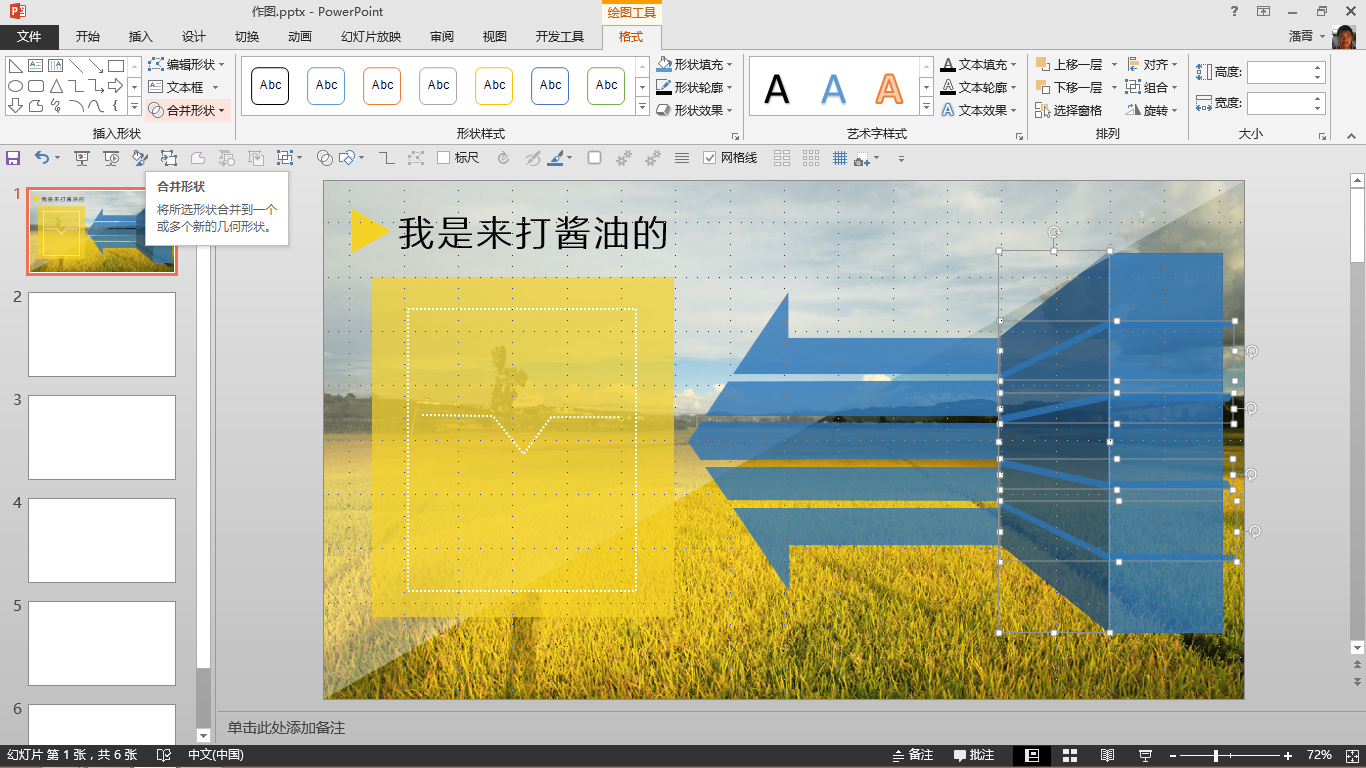Open the 形状填充 shape fill dropdown
Viewport: 1366px width, 768px height.
[696, 64]
